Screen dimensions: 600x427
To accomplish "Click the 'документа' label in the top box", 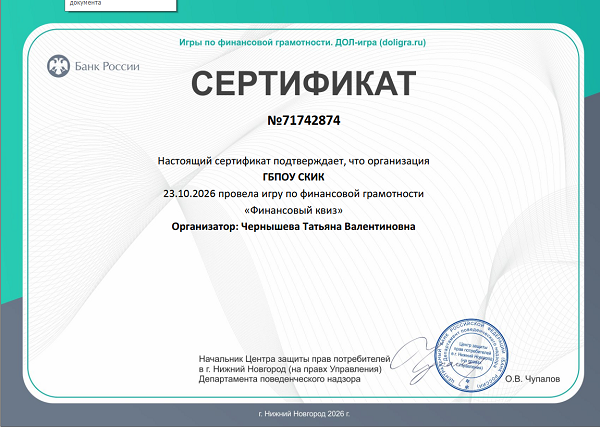I will click(85, 3).
